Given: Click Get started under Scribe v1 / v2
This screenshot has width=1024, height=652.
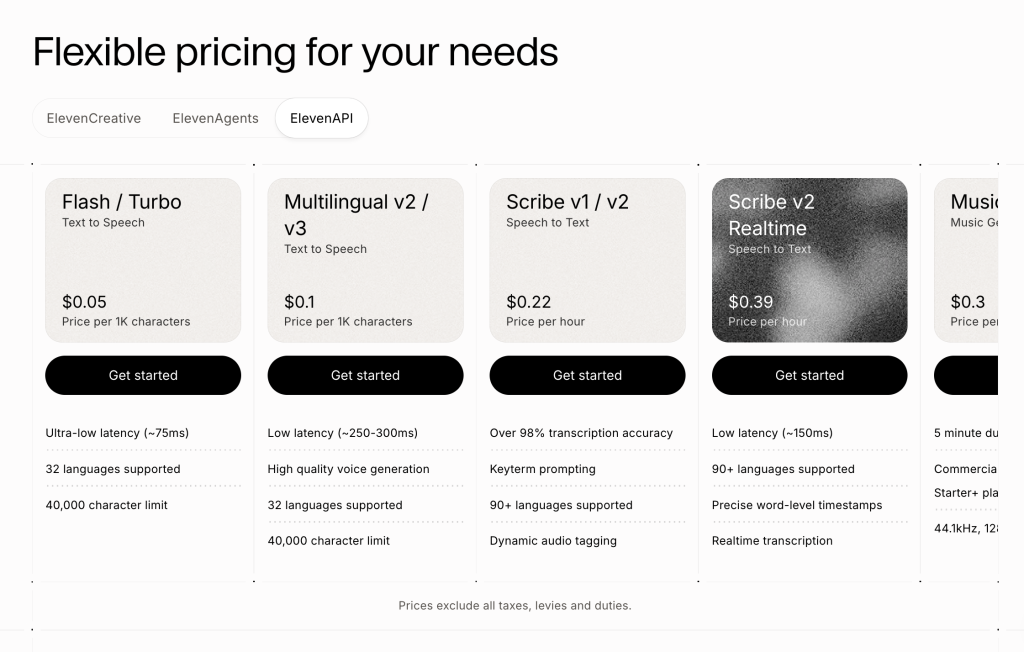Looking at the screenshot, I should 587,375.
